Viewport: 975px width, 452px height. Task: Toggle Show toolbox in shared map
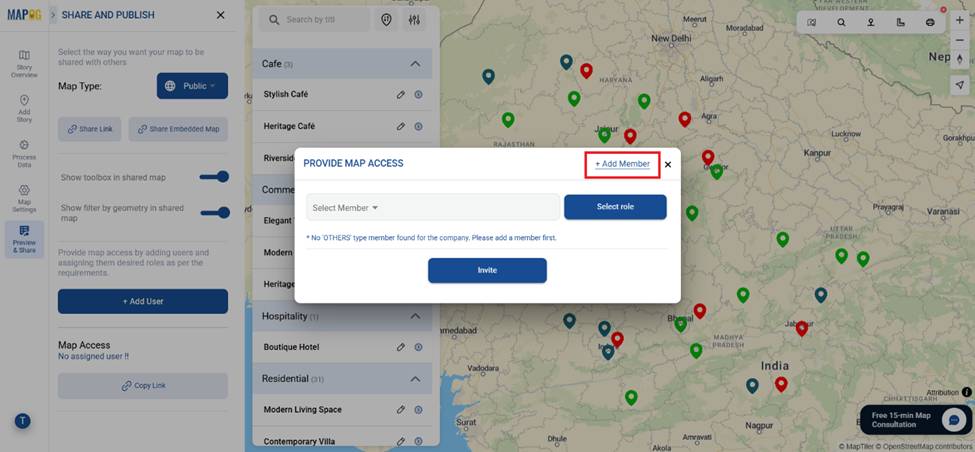[215, 177]
